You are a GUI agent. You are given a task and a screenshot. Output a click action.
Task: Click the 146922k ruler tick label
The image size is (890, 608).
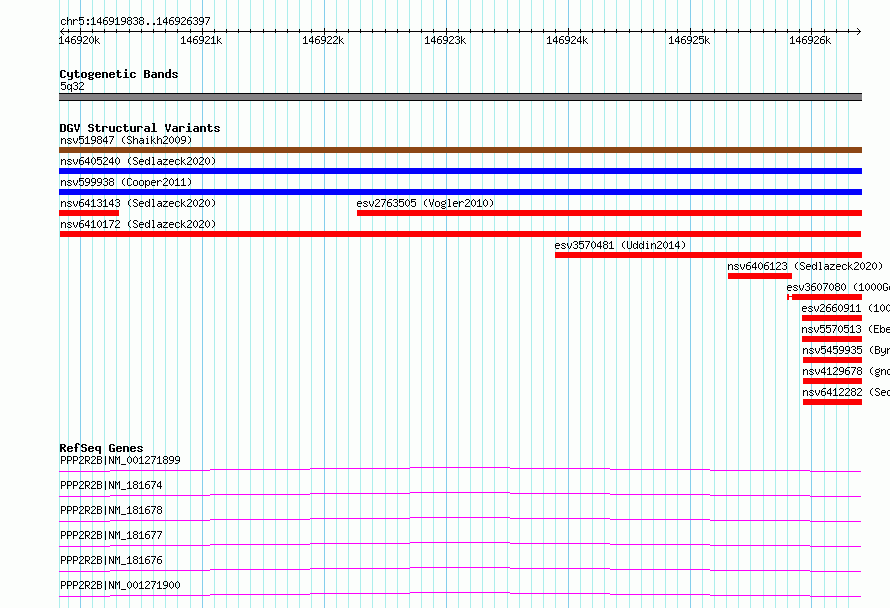[x=323, y=40]
